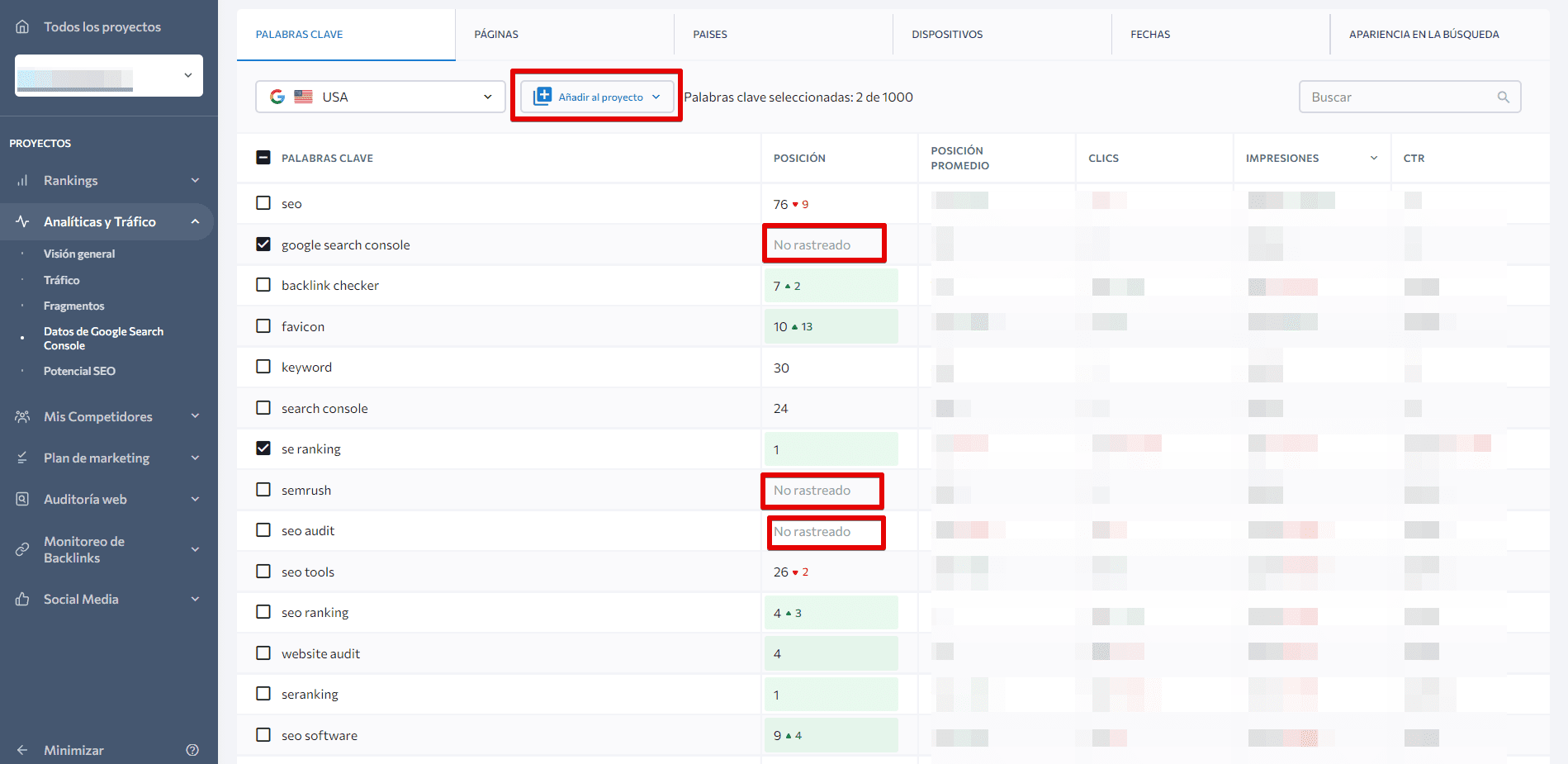
Task: Click the search magnifier icon in Buscar
Action: (x=1503, y=97)
